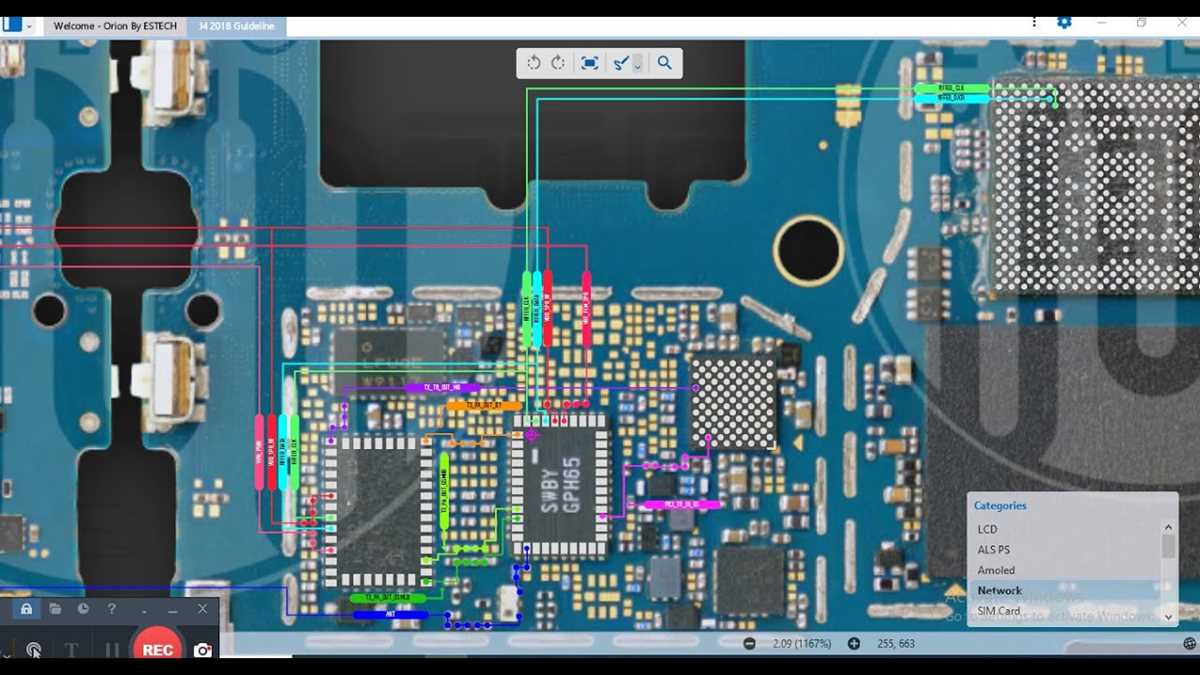
Task: Rotate the board view counter-clockwise
Action: [534, 63]
